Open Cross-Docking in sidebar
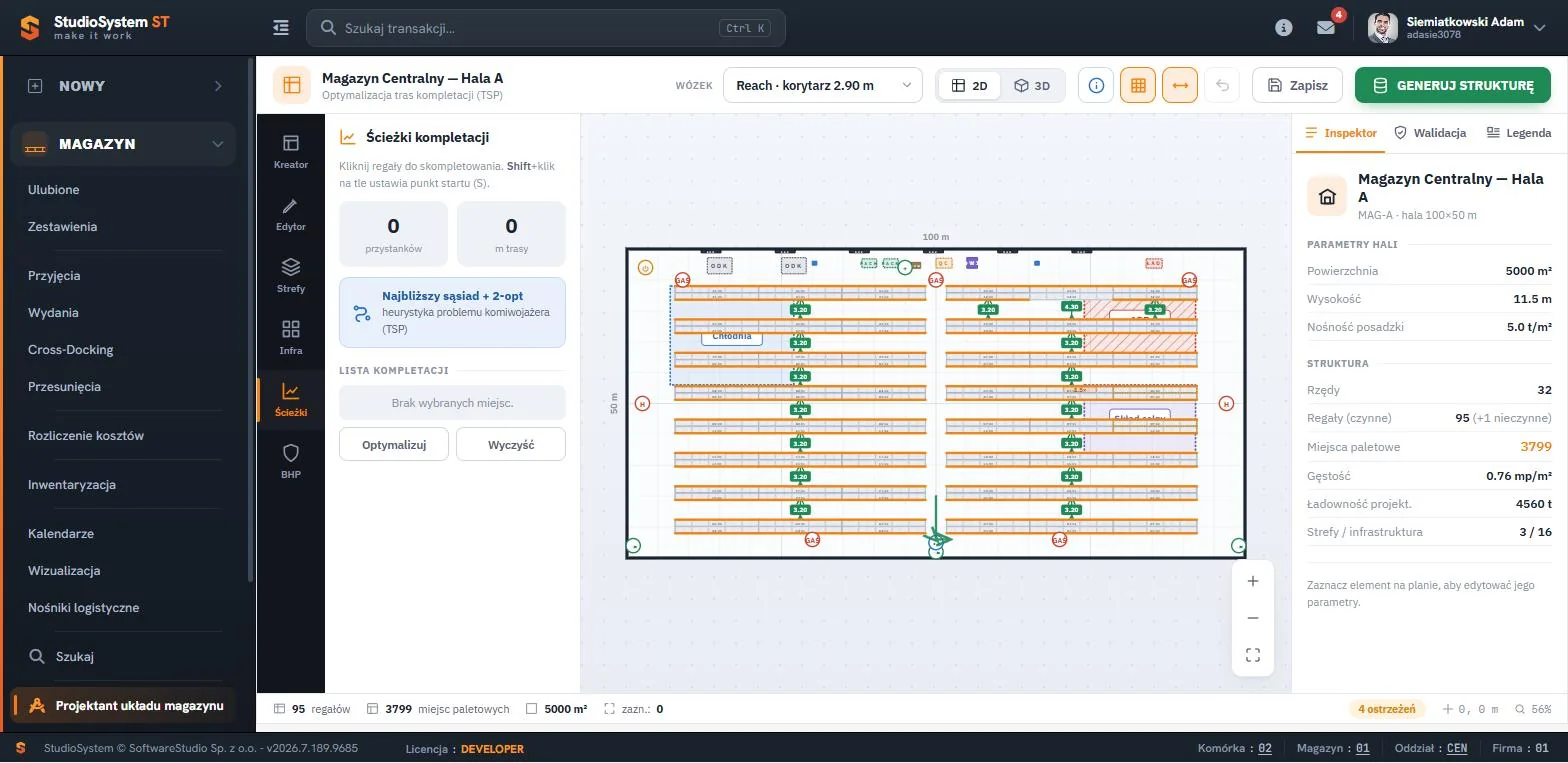 pos(71,350)
